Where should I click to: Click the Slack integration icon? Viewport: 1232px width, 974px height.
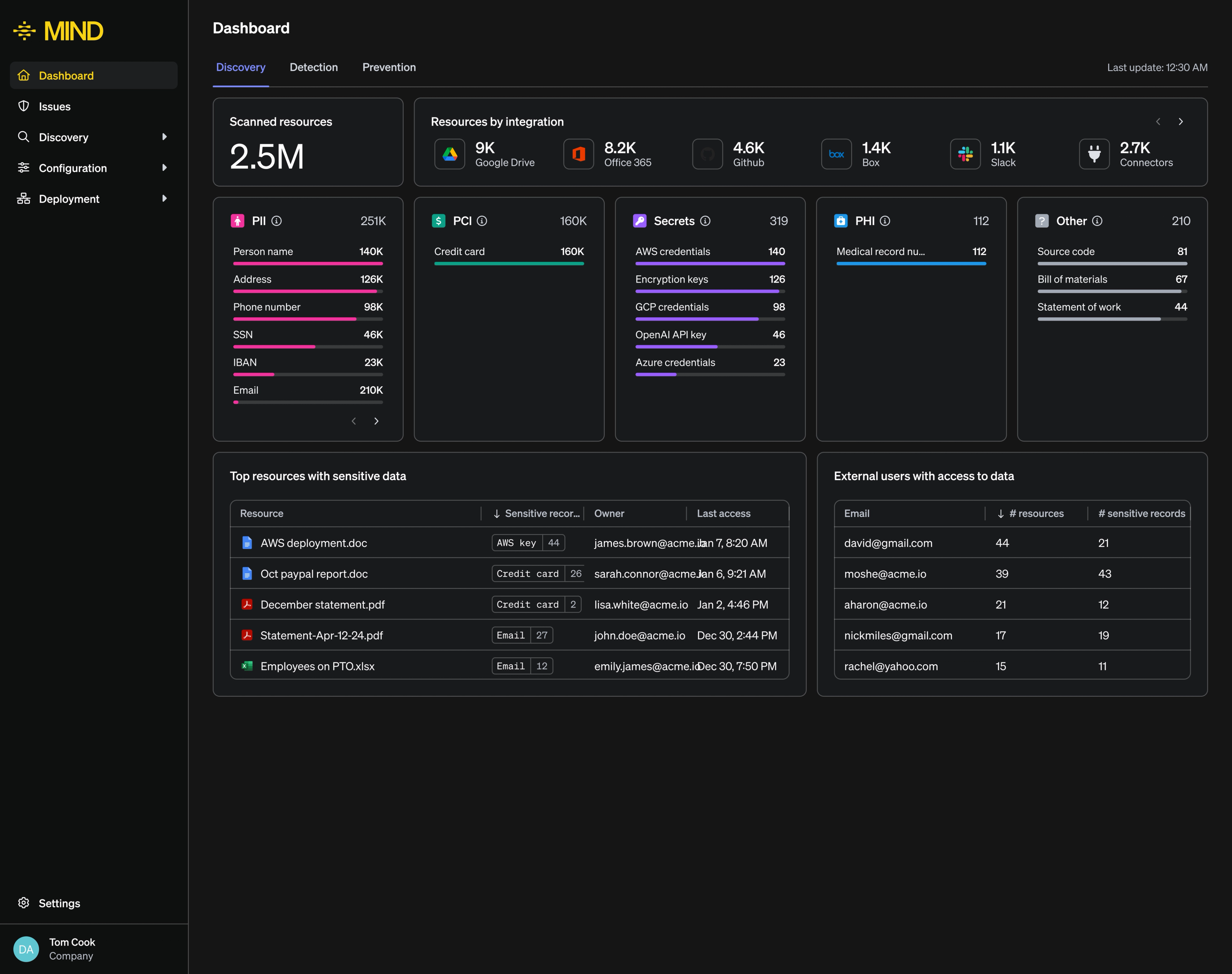click(965, 154)
